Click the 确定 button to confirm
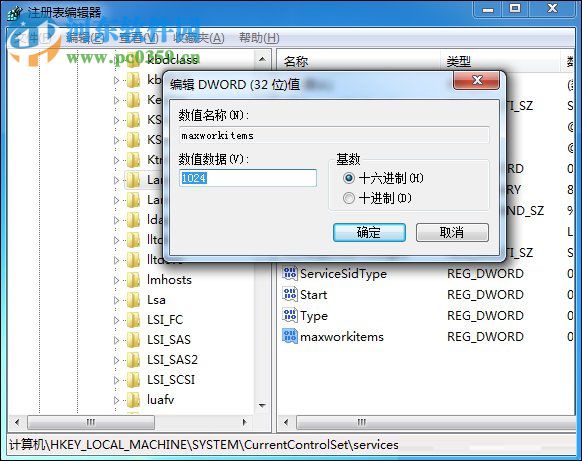This screenshot has width=582, height=461. coord(369,233)
